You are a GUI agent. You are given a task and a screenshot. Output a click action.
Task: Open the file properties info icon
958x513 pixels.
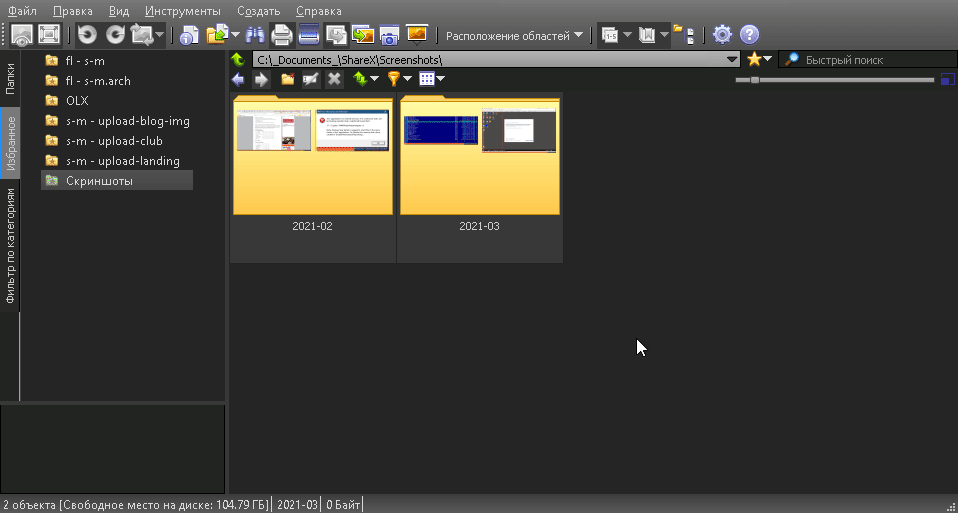point(189,35)
